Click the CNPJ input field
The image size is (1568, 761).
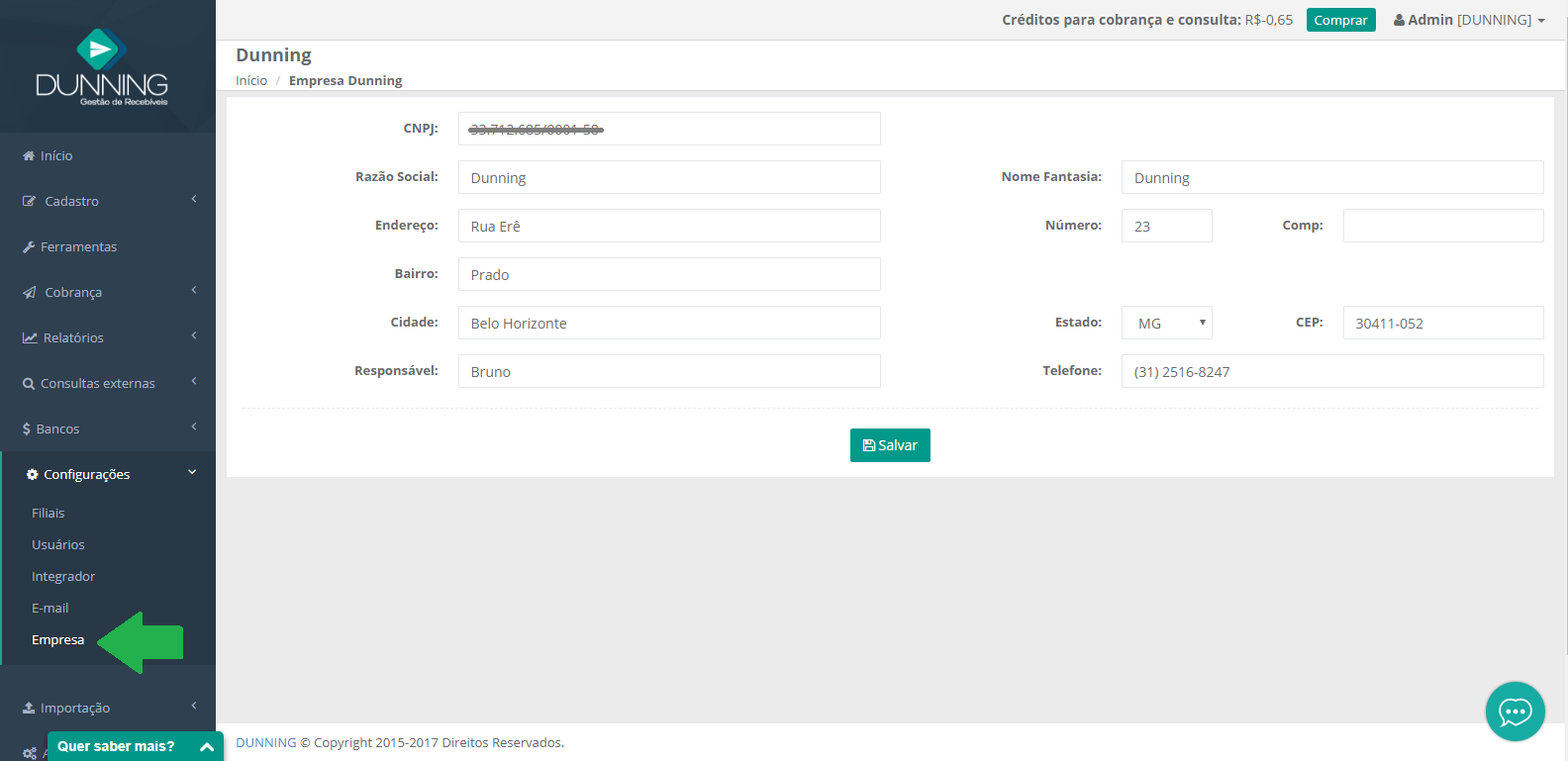tap(669, 129)
